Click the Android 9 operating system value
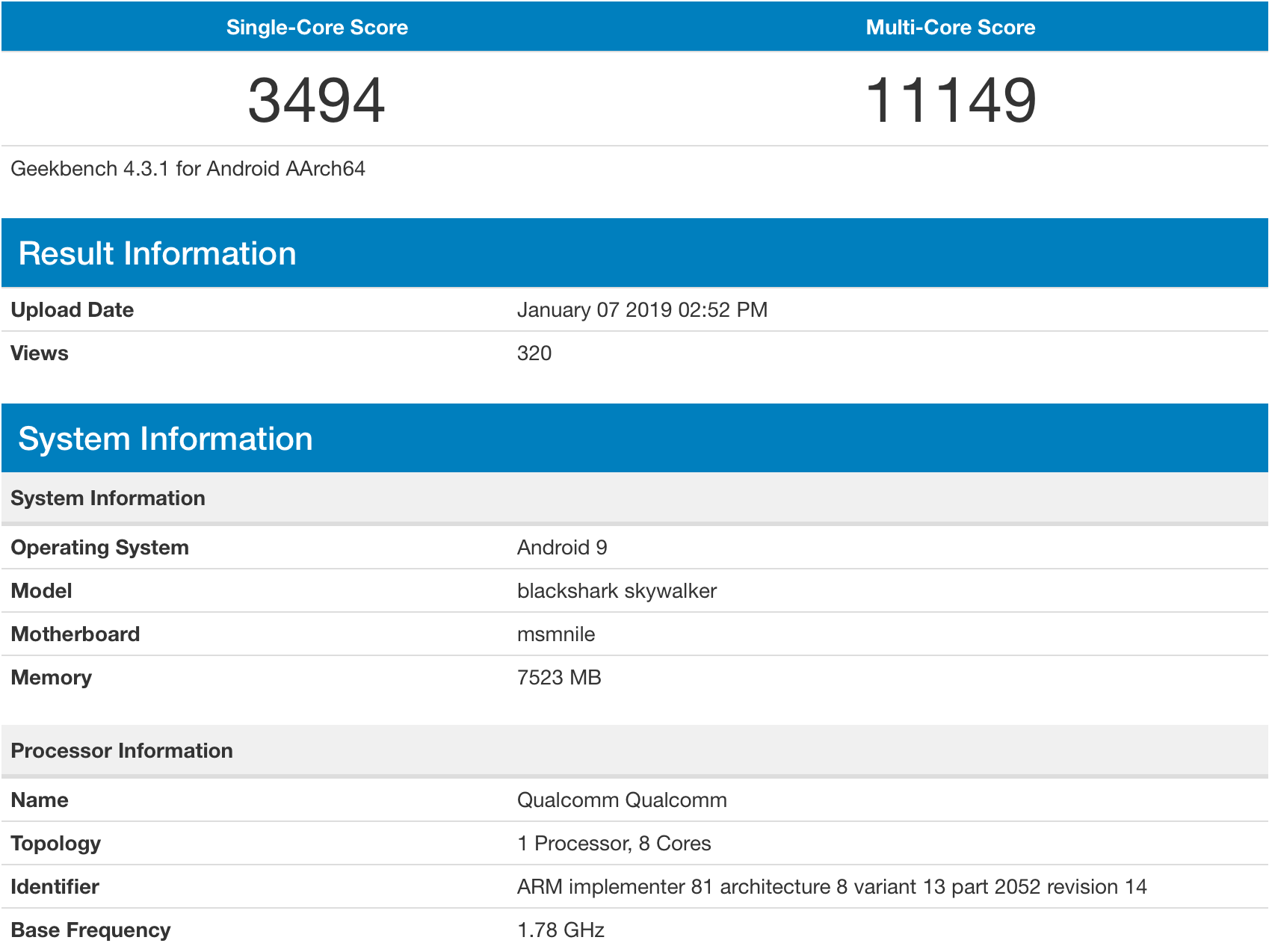1269x952 pixels. tap(562, 548)
